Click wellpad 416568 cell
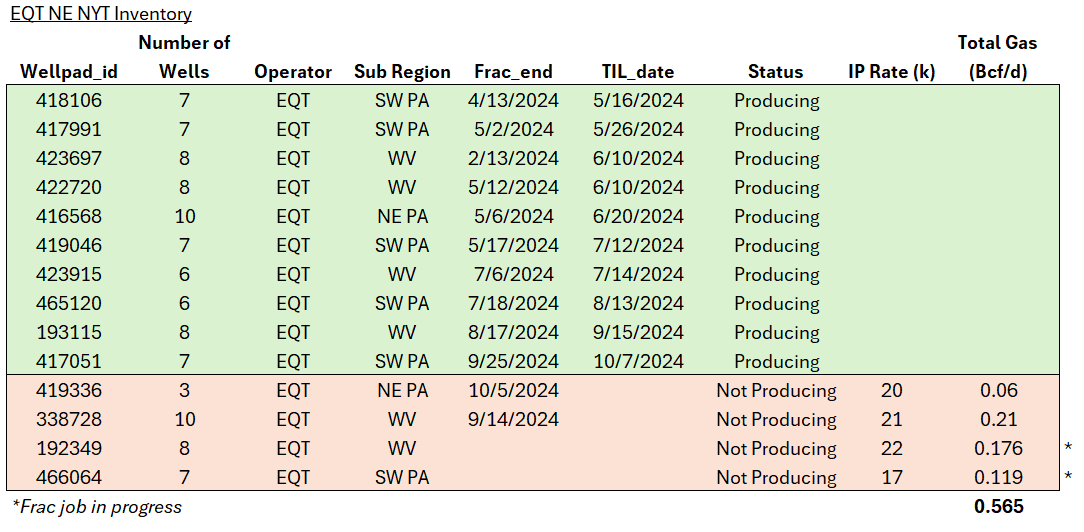Viewport: 1084px width, 532px height. (x=68, y=217)
